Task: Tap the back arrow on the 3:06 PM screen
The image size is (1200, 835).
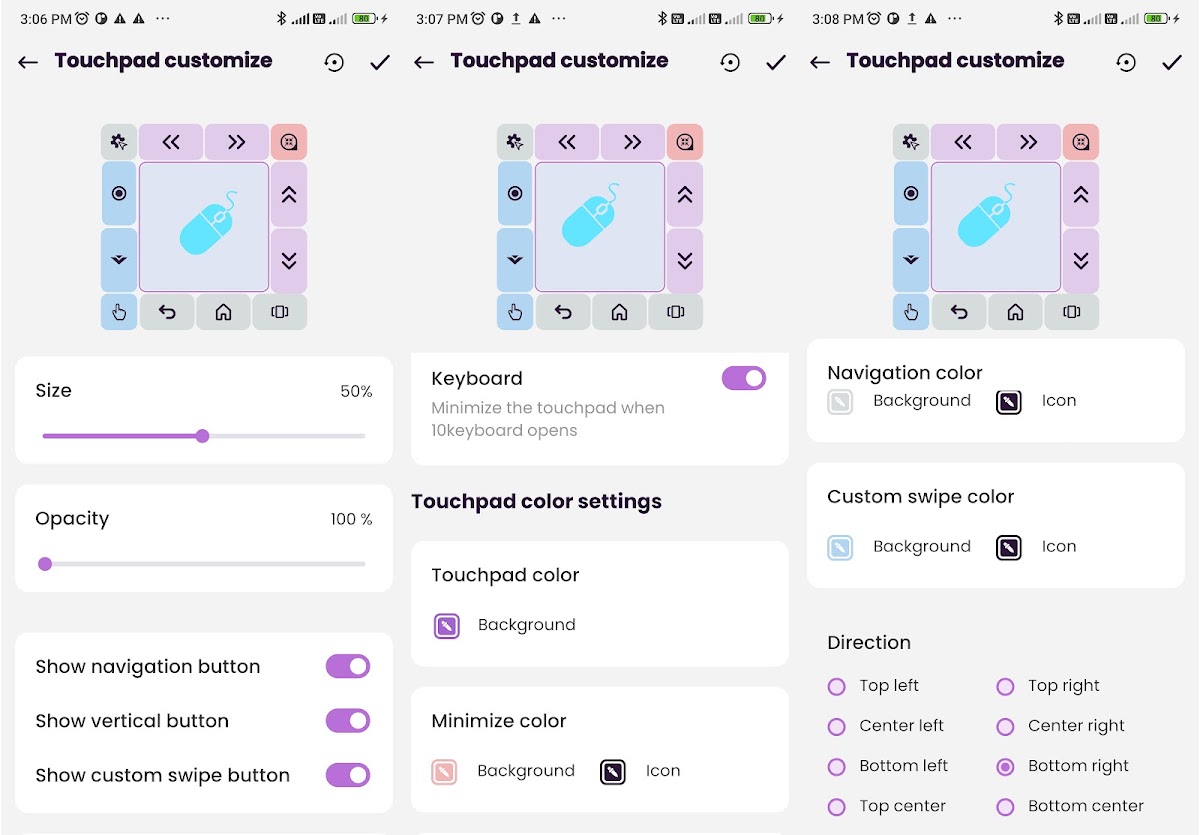Action: (28, 62)
